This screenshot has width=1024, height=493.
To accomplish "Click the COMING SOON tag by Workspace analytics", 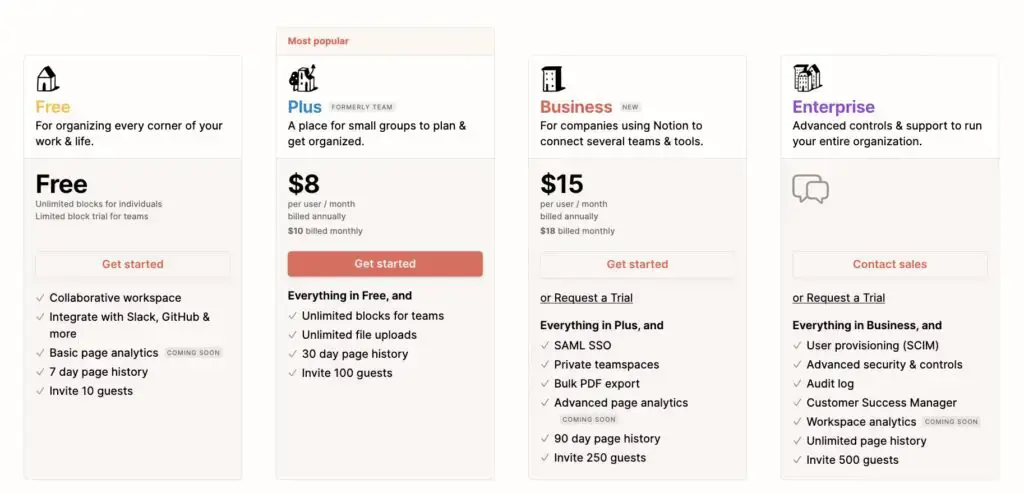I will [951, 422].
